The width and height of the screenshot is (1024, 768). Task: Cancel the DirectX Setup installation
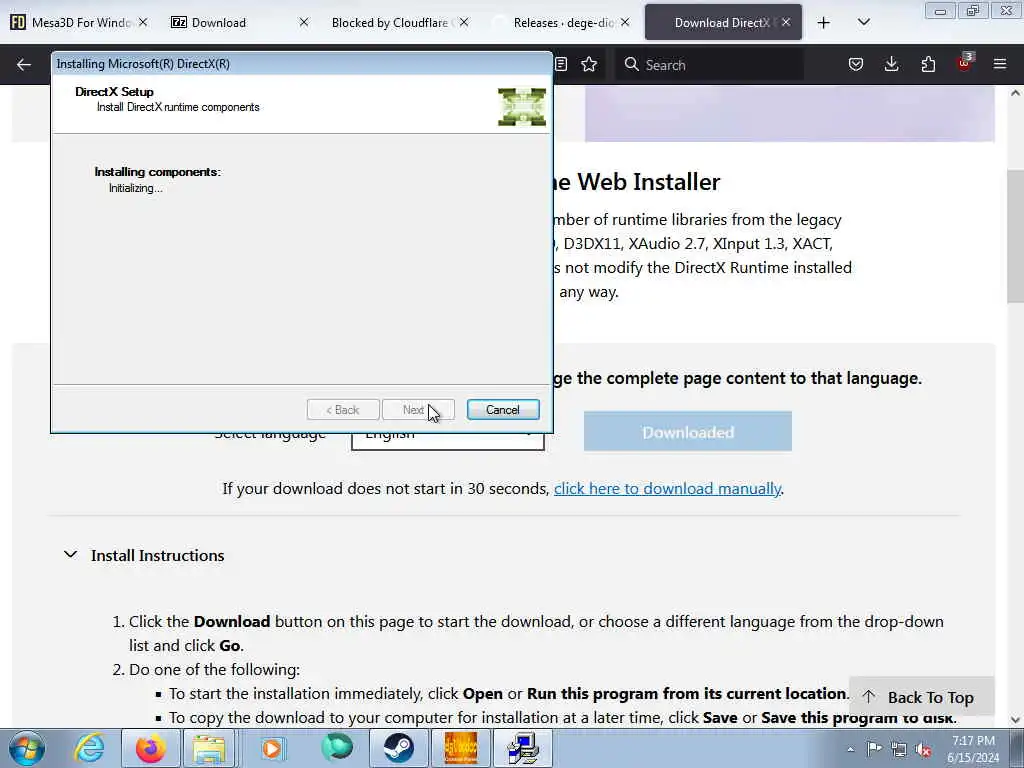pyautogui.click(x=503, y=409)
